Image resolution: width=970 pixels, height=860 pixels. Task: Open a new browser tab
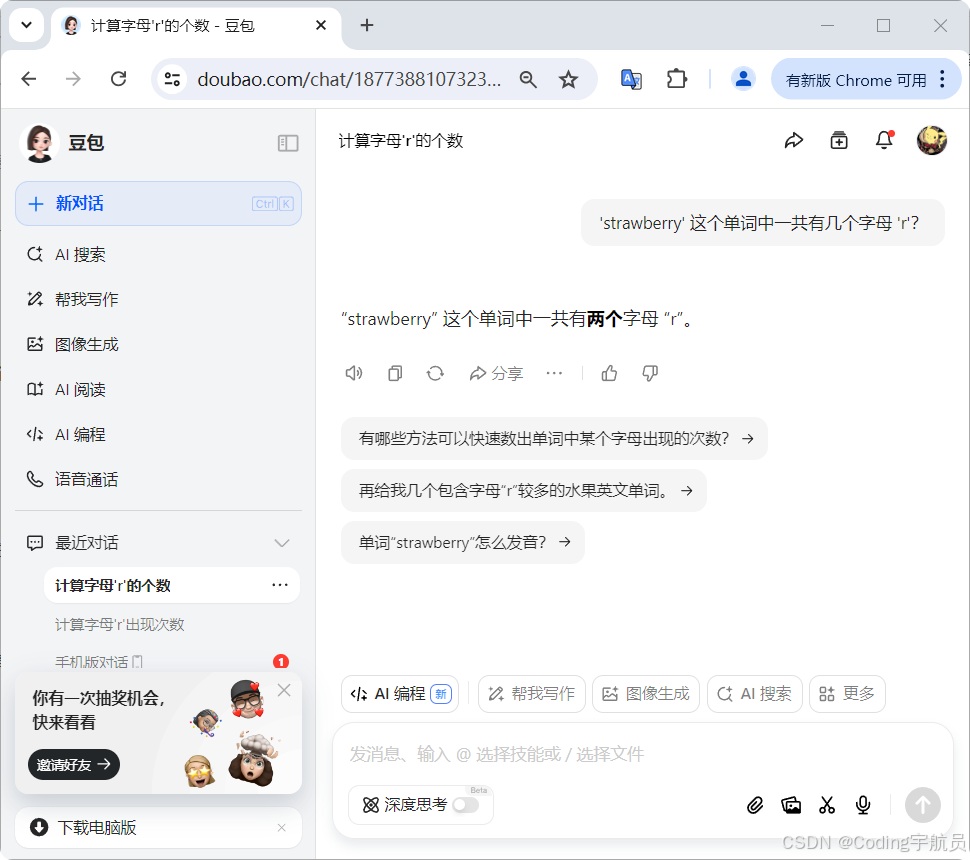click(367, 25)
